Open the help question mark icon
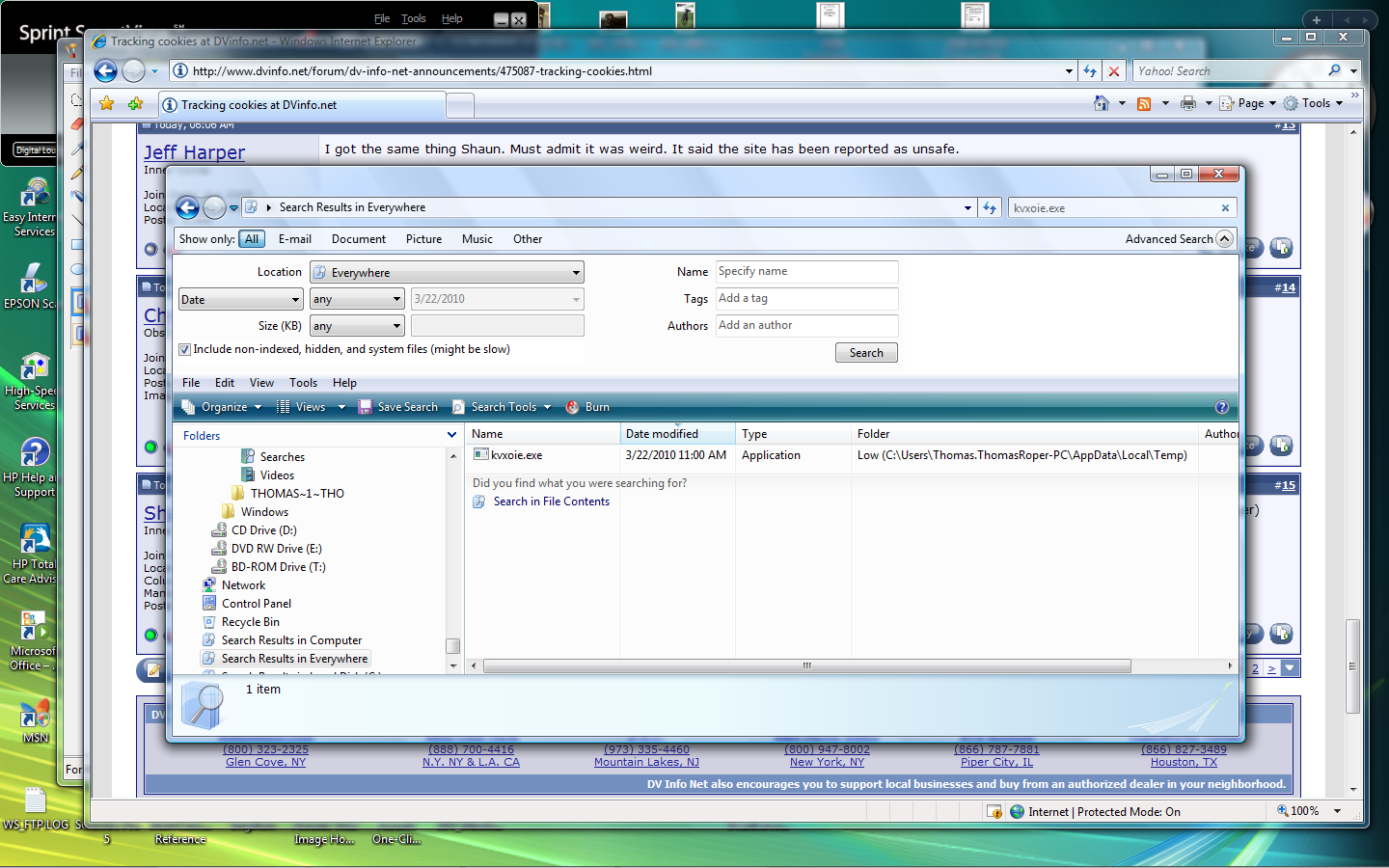This screenshot has height=868, width=1389. coord(1221,407)
